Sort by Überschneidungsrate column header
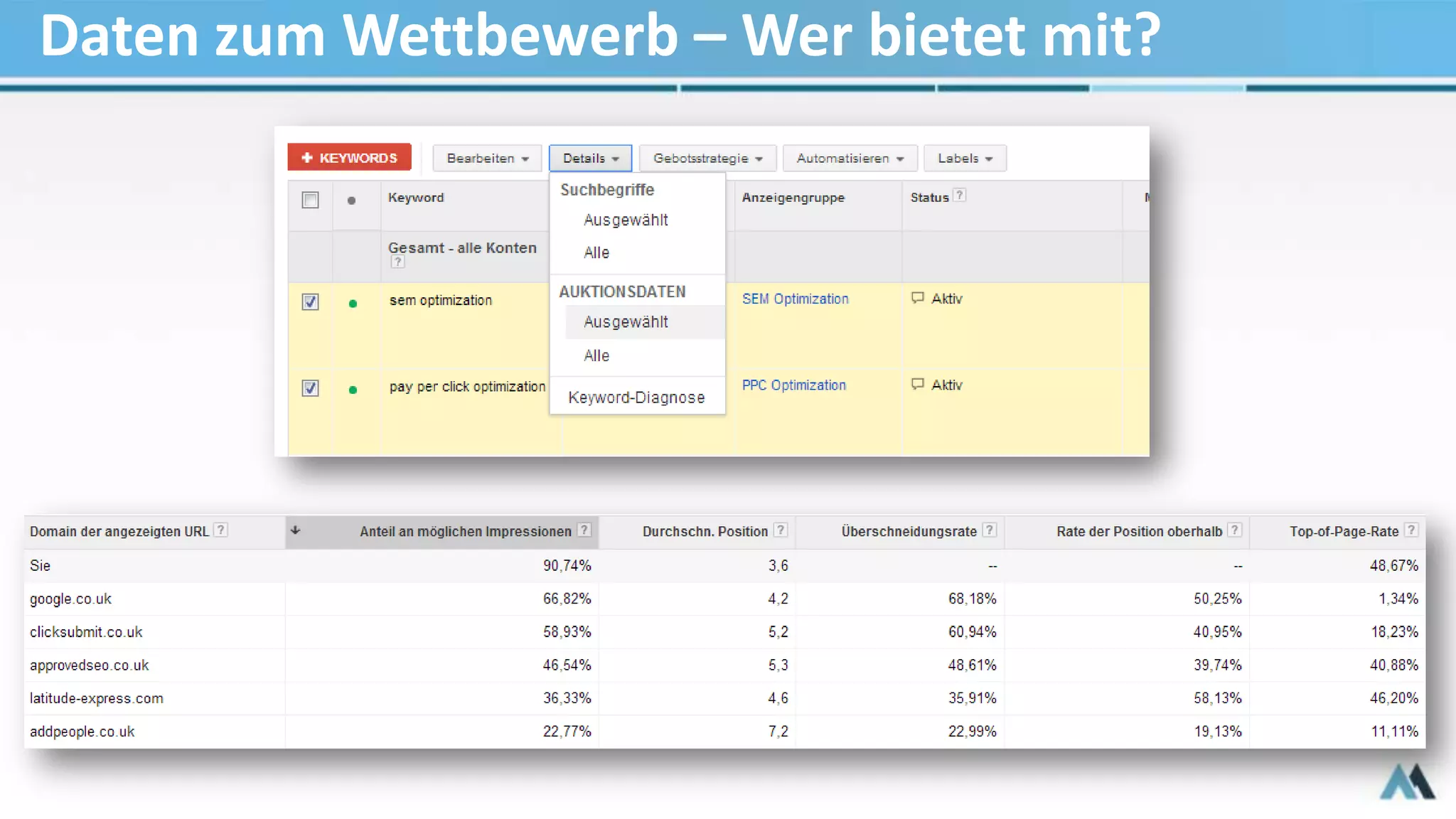 click(909, 532)
